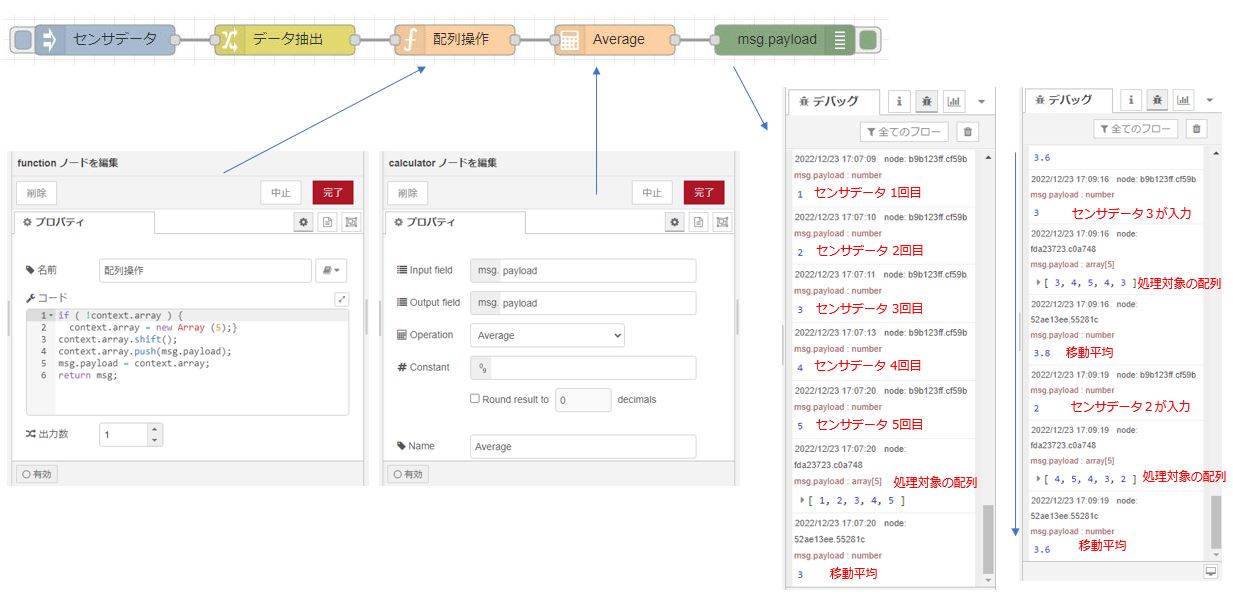Select the Average calculator node in the flow
This screenshot has width=1233, height=598.
pos(615,40)
